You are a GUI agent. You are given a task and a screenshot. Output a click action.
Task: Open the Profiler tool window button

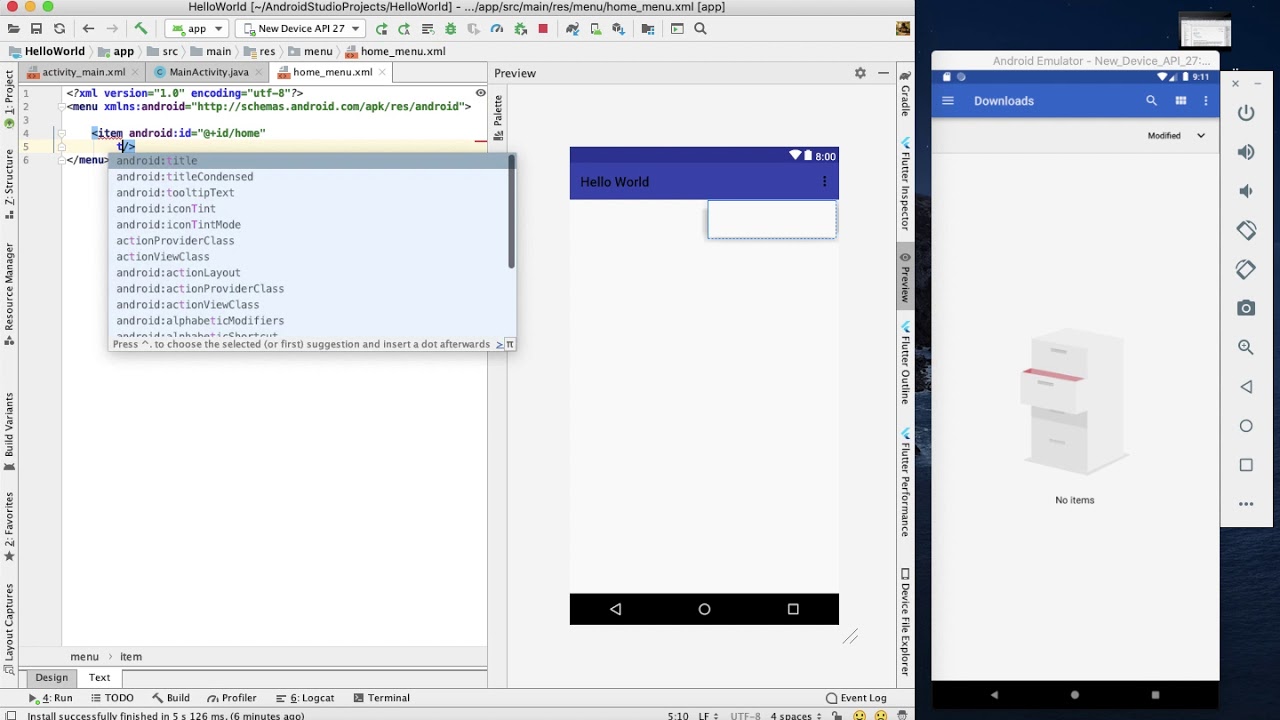(x=230, y=698)
